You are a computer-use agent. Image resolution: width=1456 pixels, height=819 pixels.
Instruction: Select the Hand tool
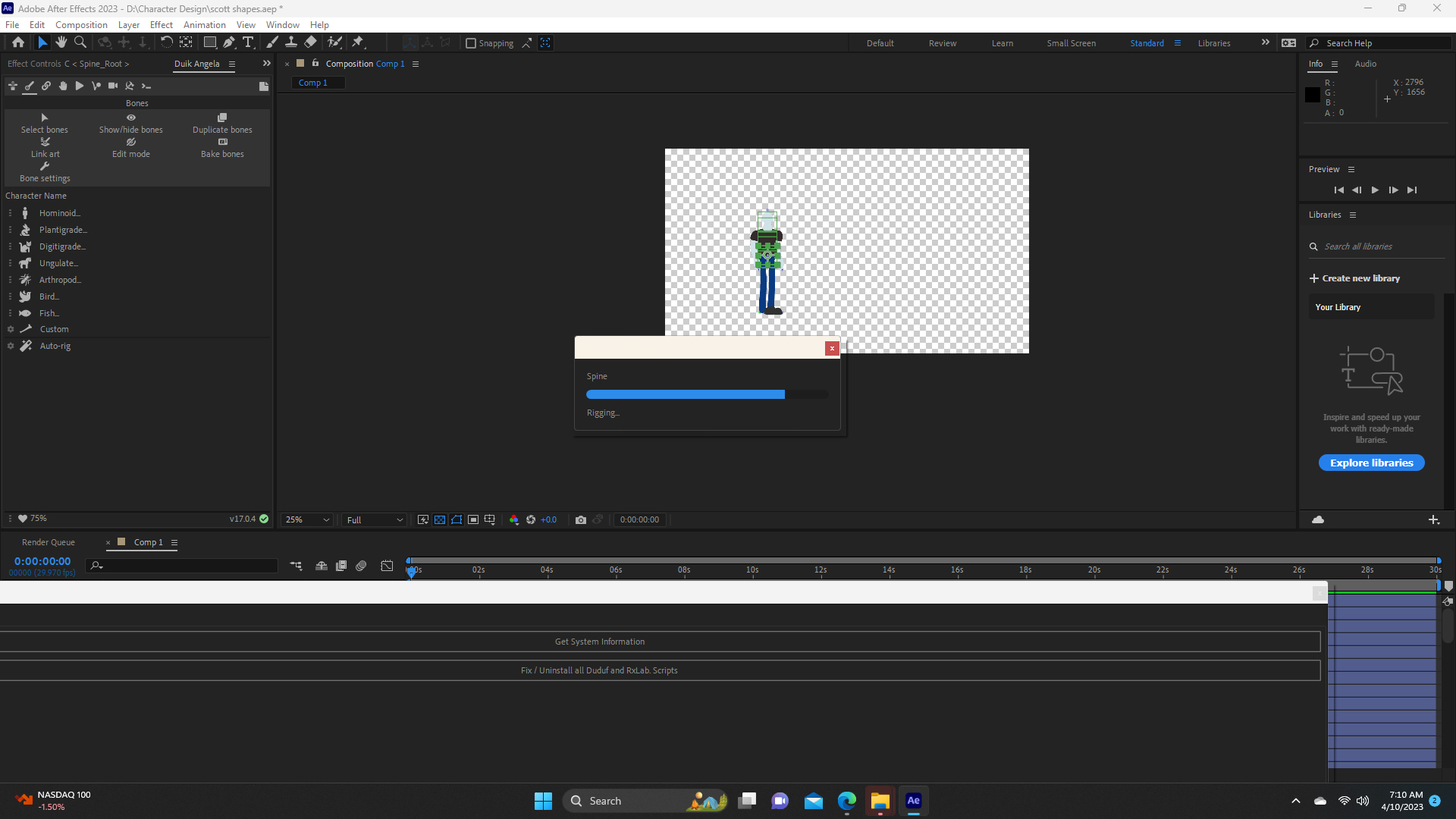click(61, 42)
